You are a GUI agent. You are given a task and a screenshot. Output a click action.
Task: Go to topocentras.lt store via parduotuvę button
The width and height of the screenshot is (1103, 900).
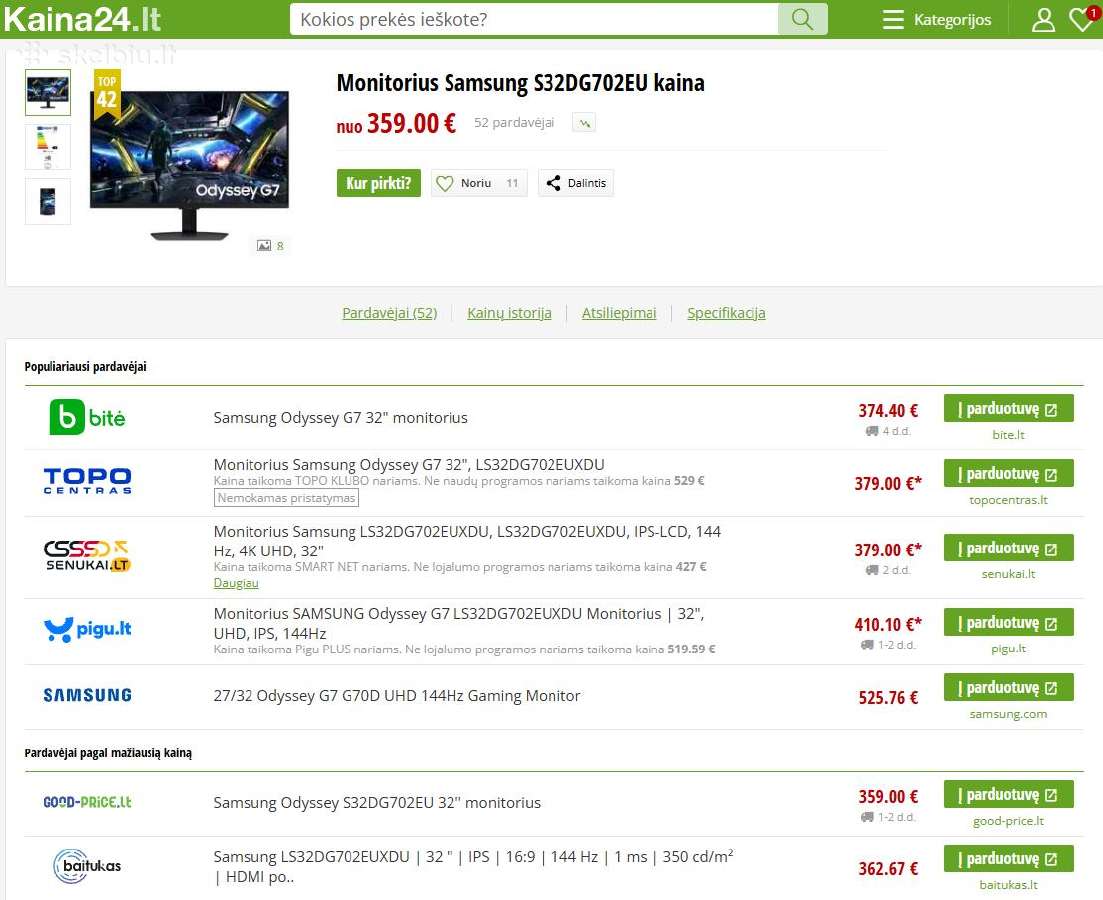pyautogui.click(x=1009, y=473)
